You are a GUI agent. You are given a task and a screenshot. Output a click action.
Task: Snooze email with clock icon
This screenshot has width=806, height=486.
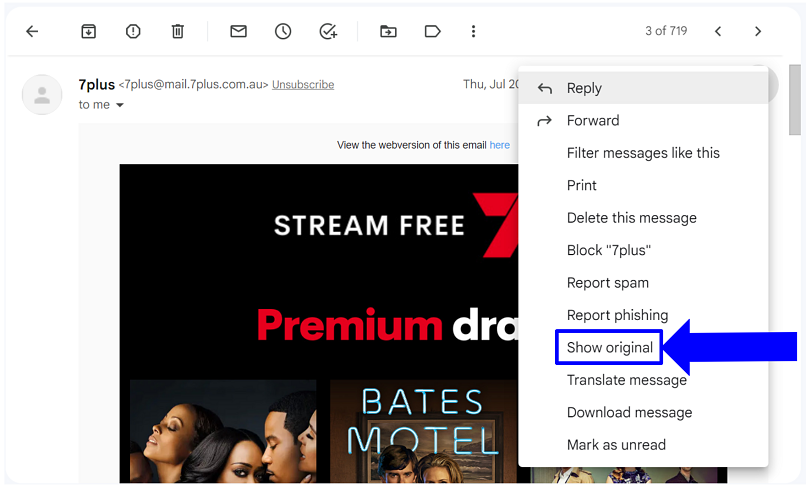[x=283, y=31]
